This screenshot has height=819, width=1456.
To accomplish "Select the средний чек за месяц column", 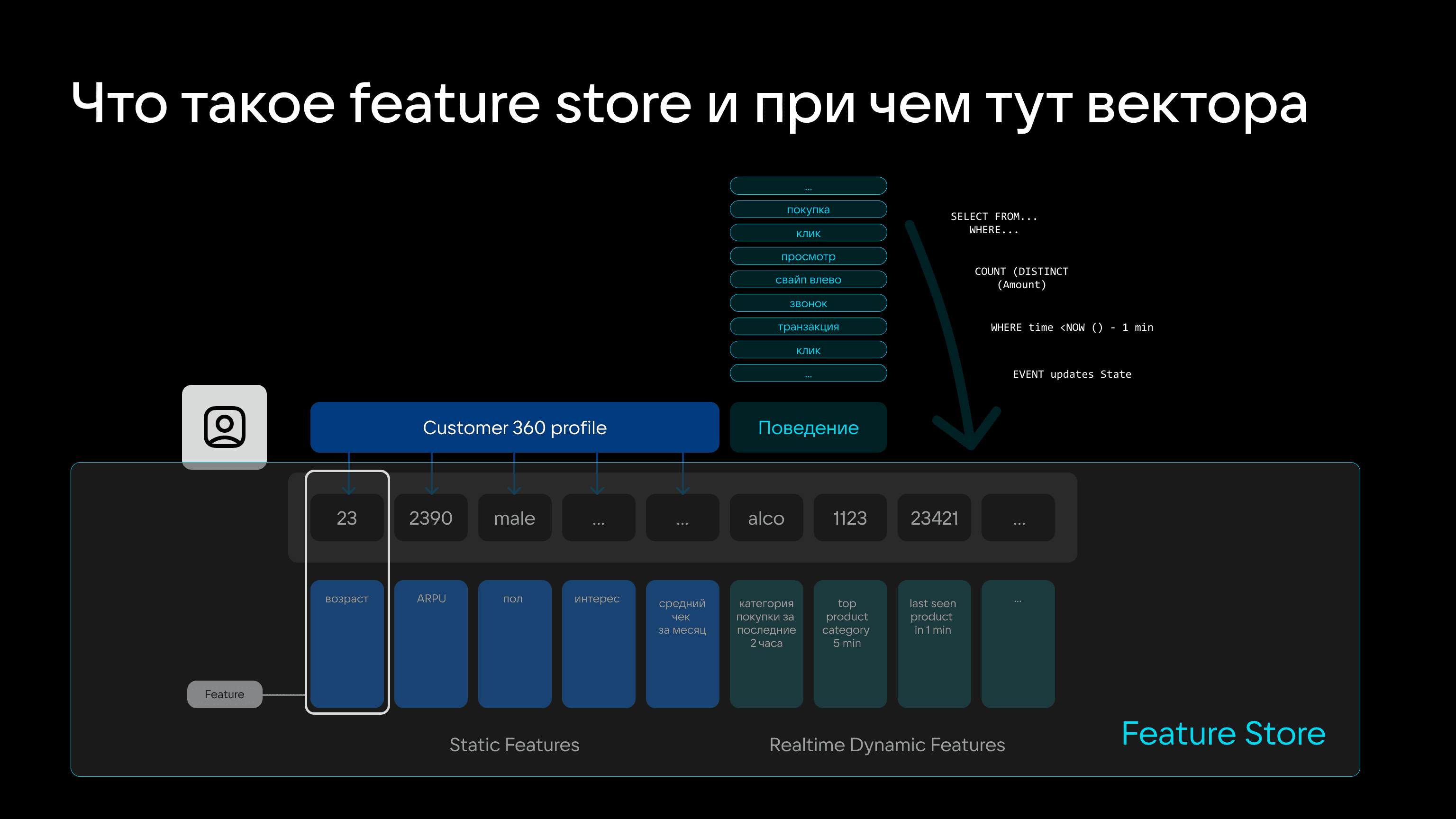I will [x=682, y=645].
